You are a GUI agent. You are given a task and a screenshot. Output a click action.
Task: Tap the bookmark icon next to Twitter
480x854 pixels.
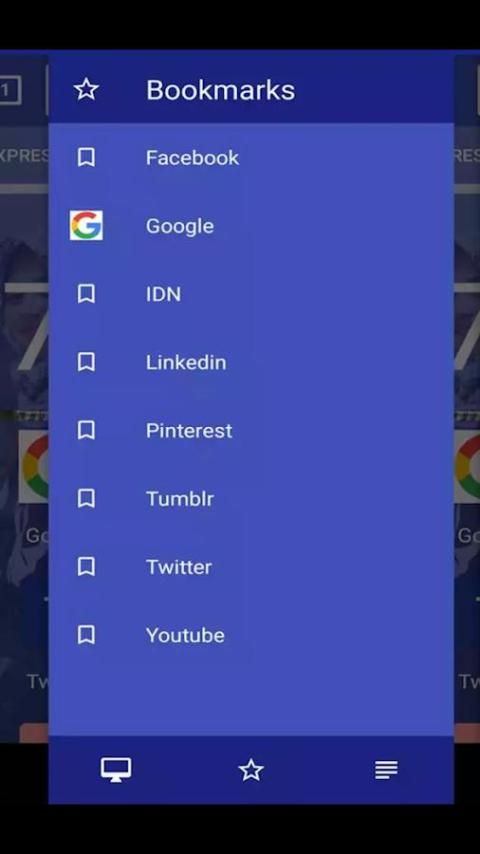86,566
